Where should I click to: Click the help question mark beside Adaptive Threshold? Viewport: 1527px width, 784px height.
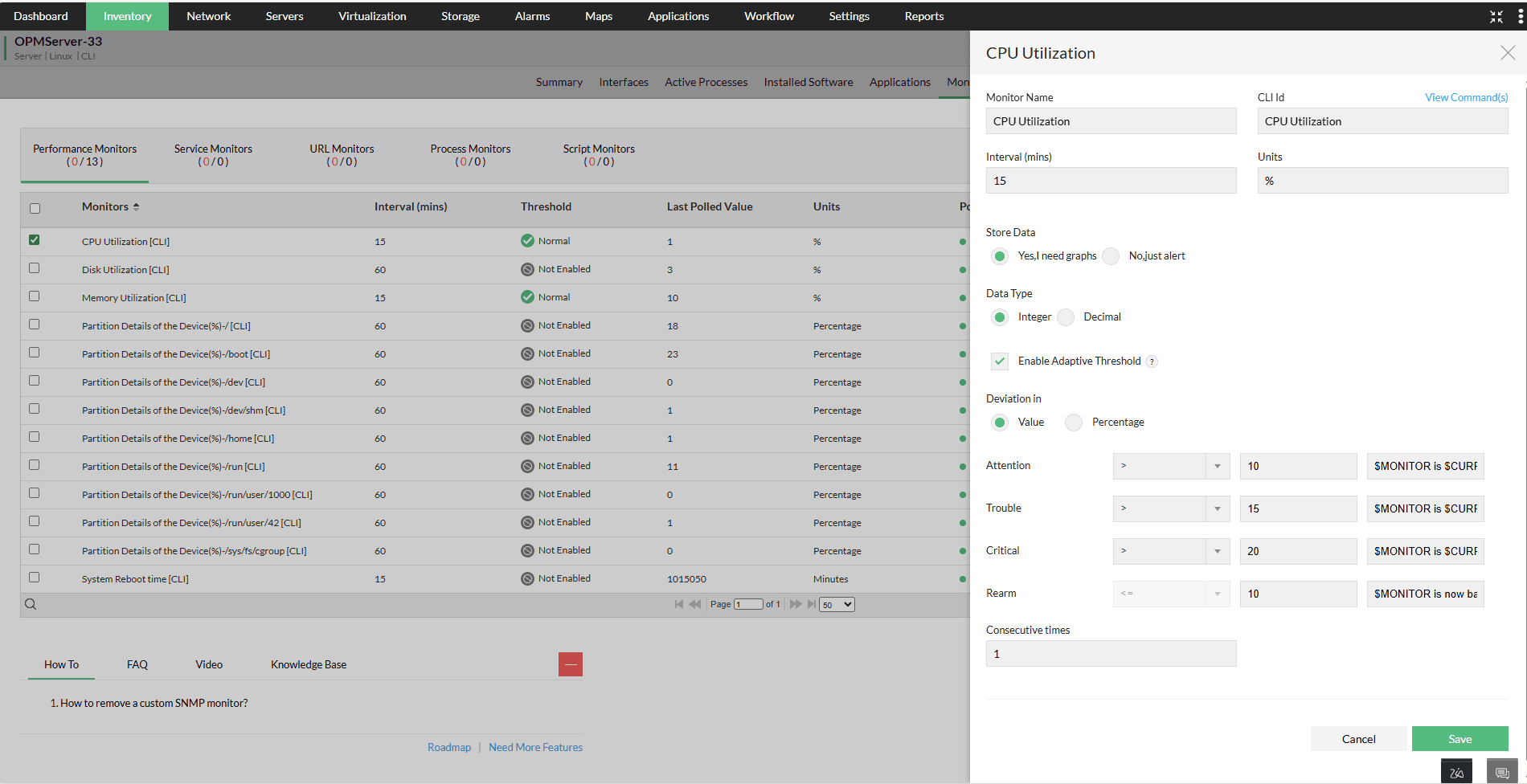click(x=1152, y=361)
